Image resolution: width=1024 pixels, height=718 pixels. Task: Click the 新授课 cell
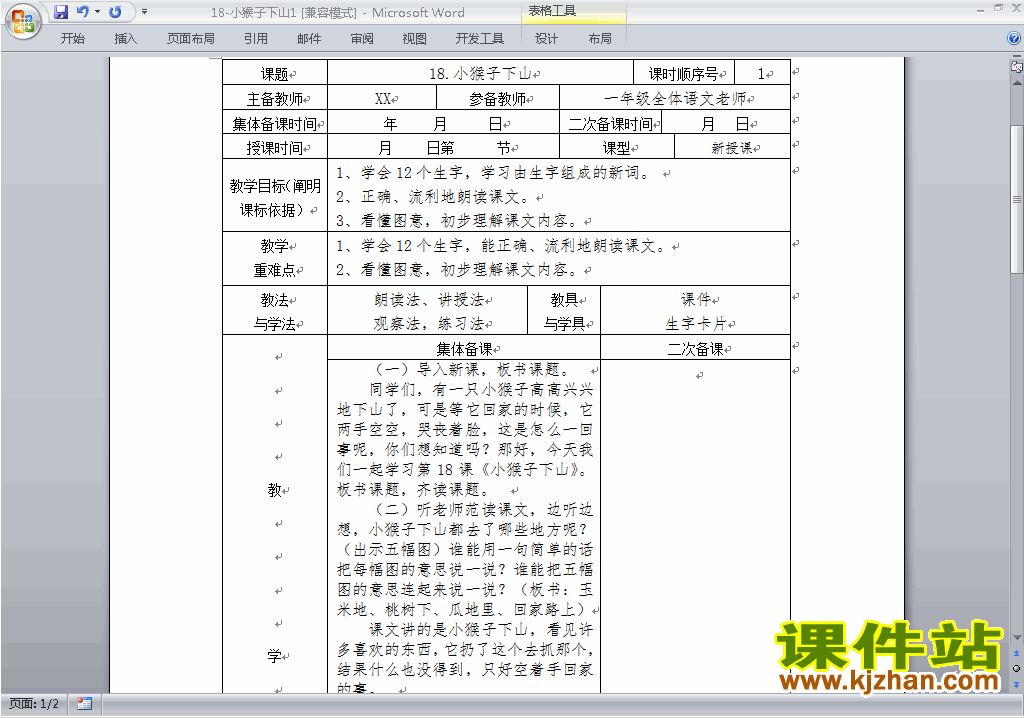pyautogui.click(x=732, y=147)
